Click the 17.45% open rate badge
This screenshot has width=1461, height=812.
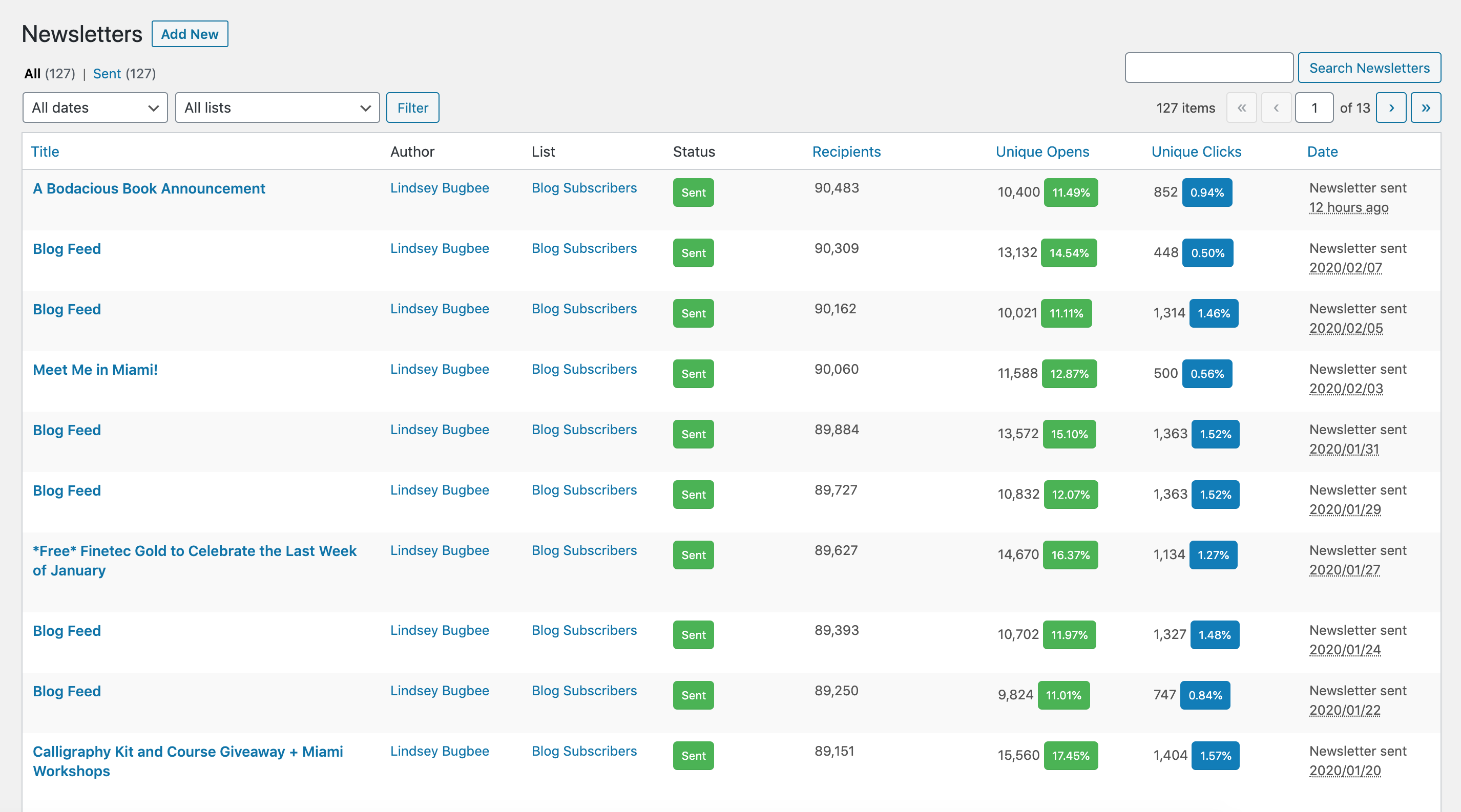[1071, 756]
